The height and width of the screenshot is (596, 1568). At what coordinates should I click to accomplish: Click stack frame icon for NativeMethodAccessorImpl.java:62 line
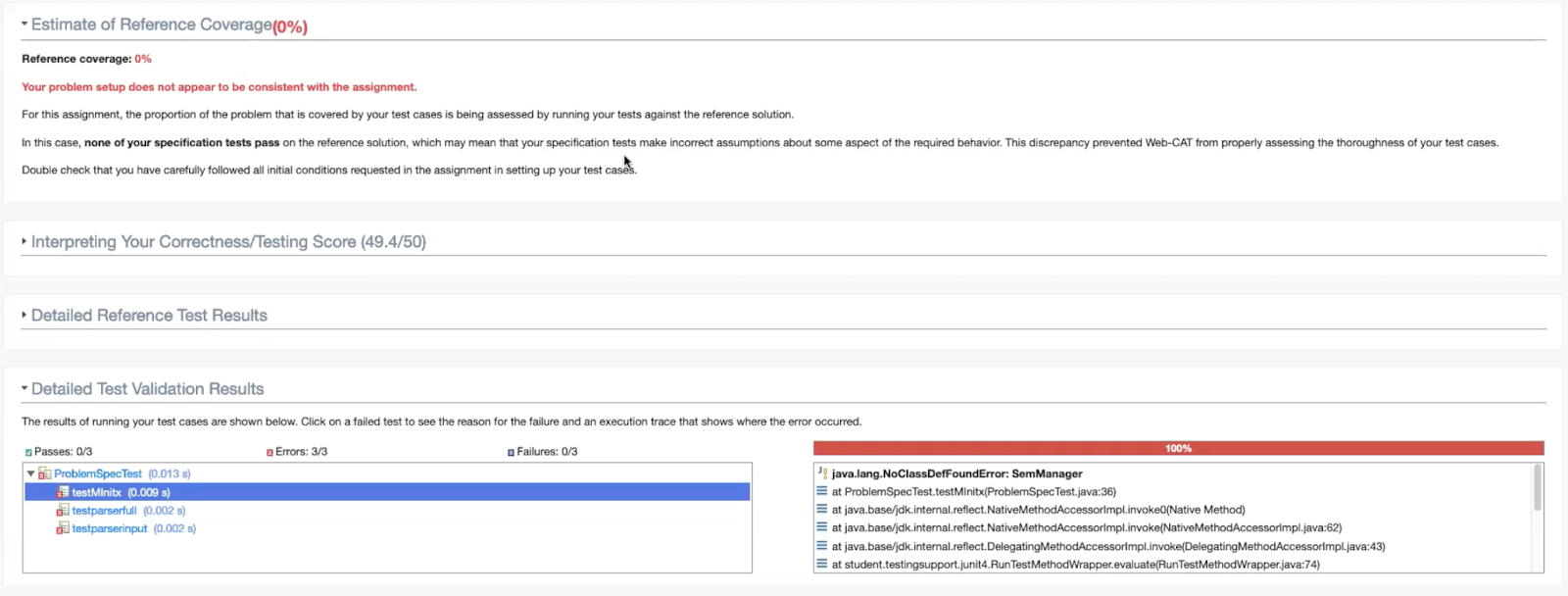point(822,527)
